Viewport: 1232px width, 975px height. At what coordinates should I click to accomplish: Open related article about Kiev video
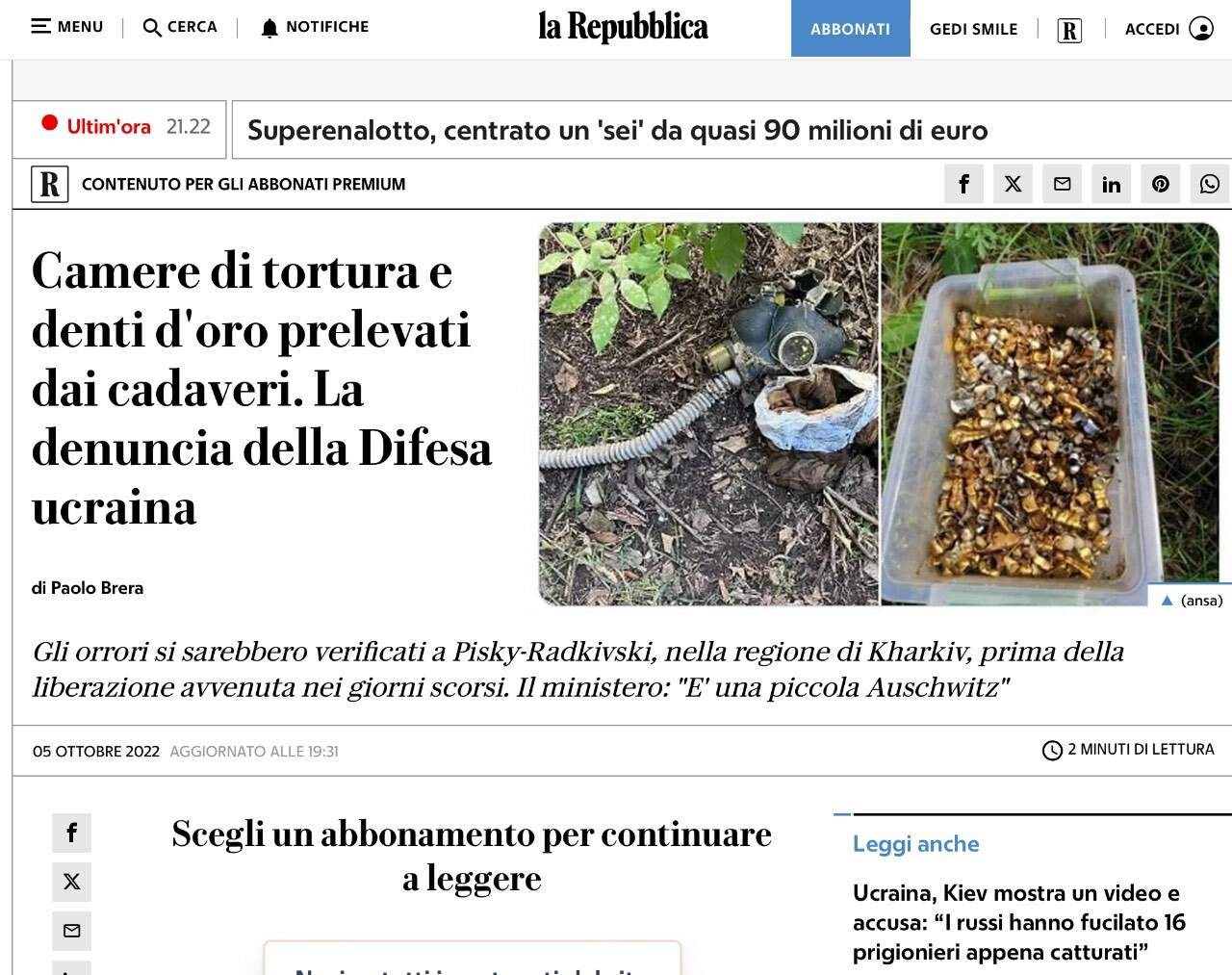point(1019,922)
